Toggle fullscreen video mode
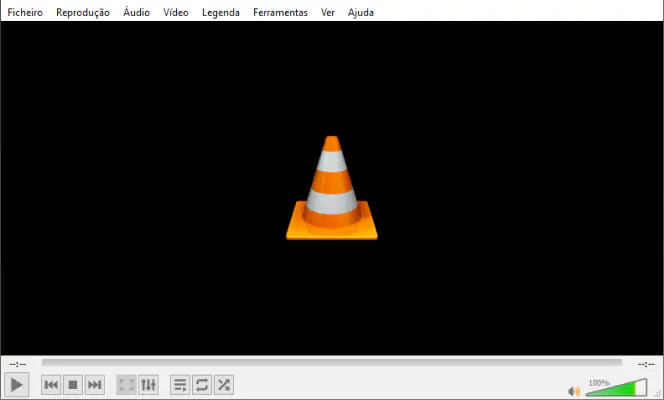Viewport: 664px width, 400px height. click(x=127, y=385)
